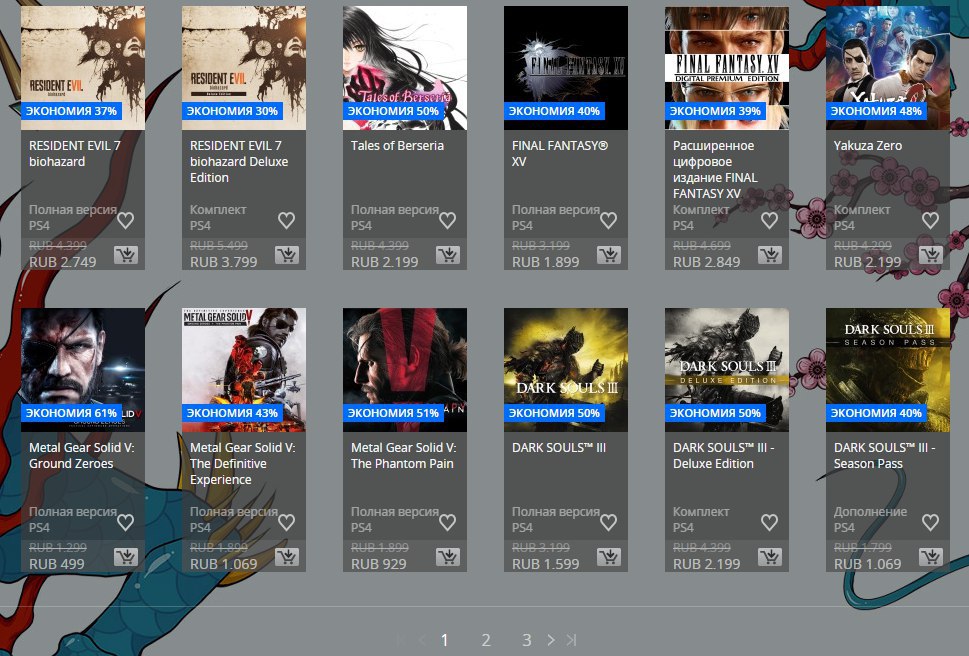Add RESIDENT EVIL 7 biohazard to cart

point(126,254)
